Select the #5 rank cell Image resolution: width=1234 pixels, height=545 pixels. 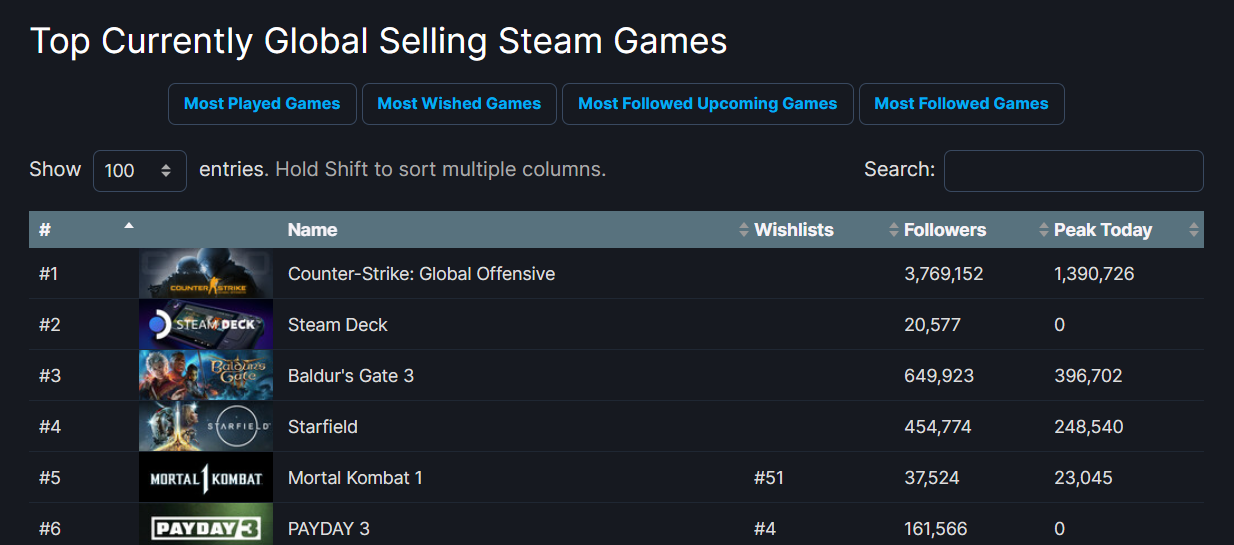coord(50,478)
